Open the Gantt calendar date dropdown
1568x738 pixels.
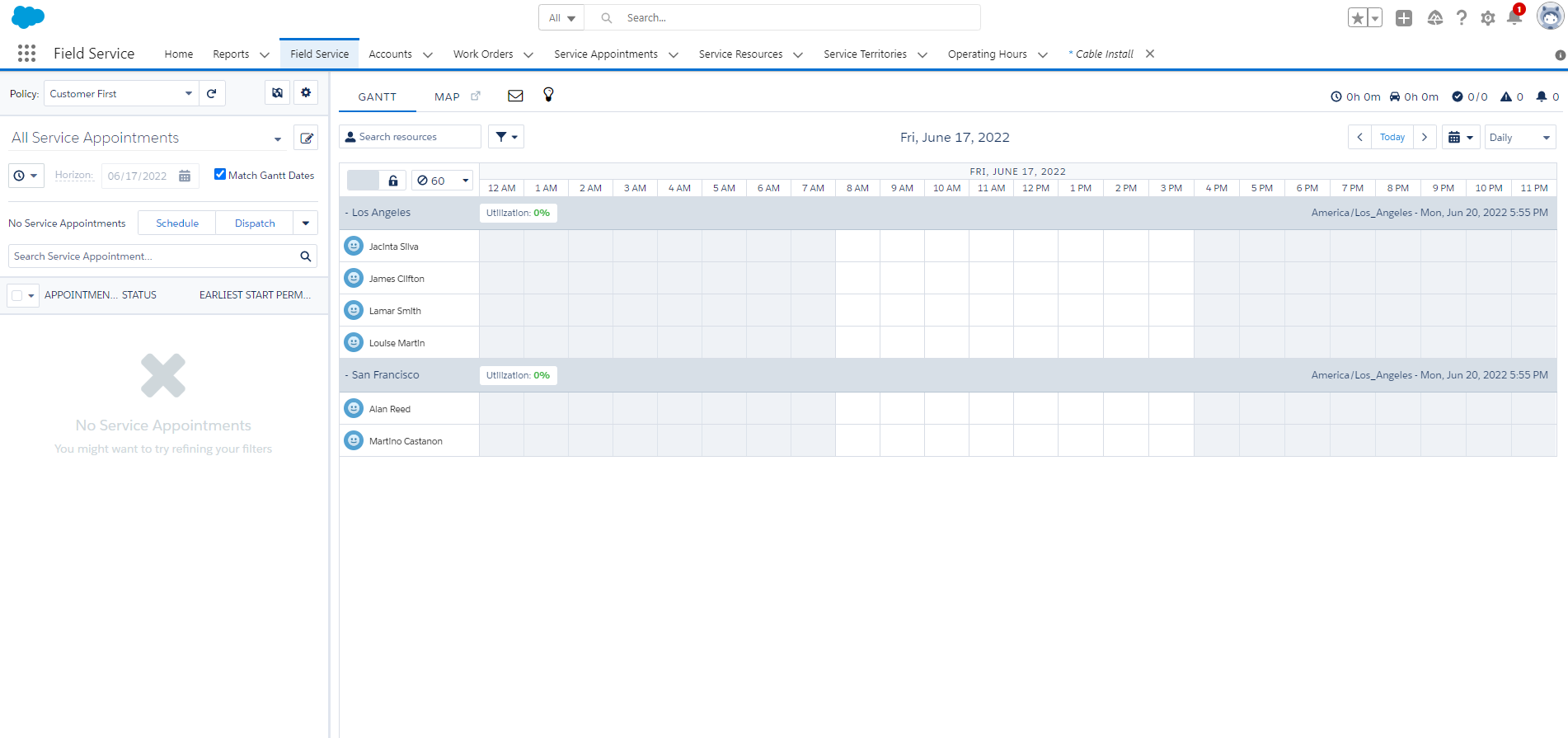[x=1461, y=137]
